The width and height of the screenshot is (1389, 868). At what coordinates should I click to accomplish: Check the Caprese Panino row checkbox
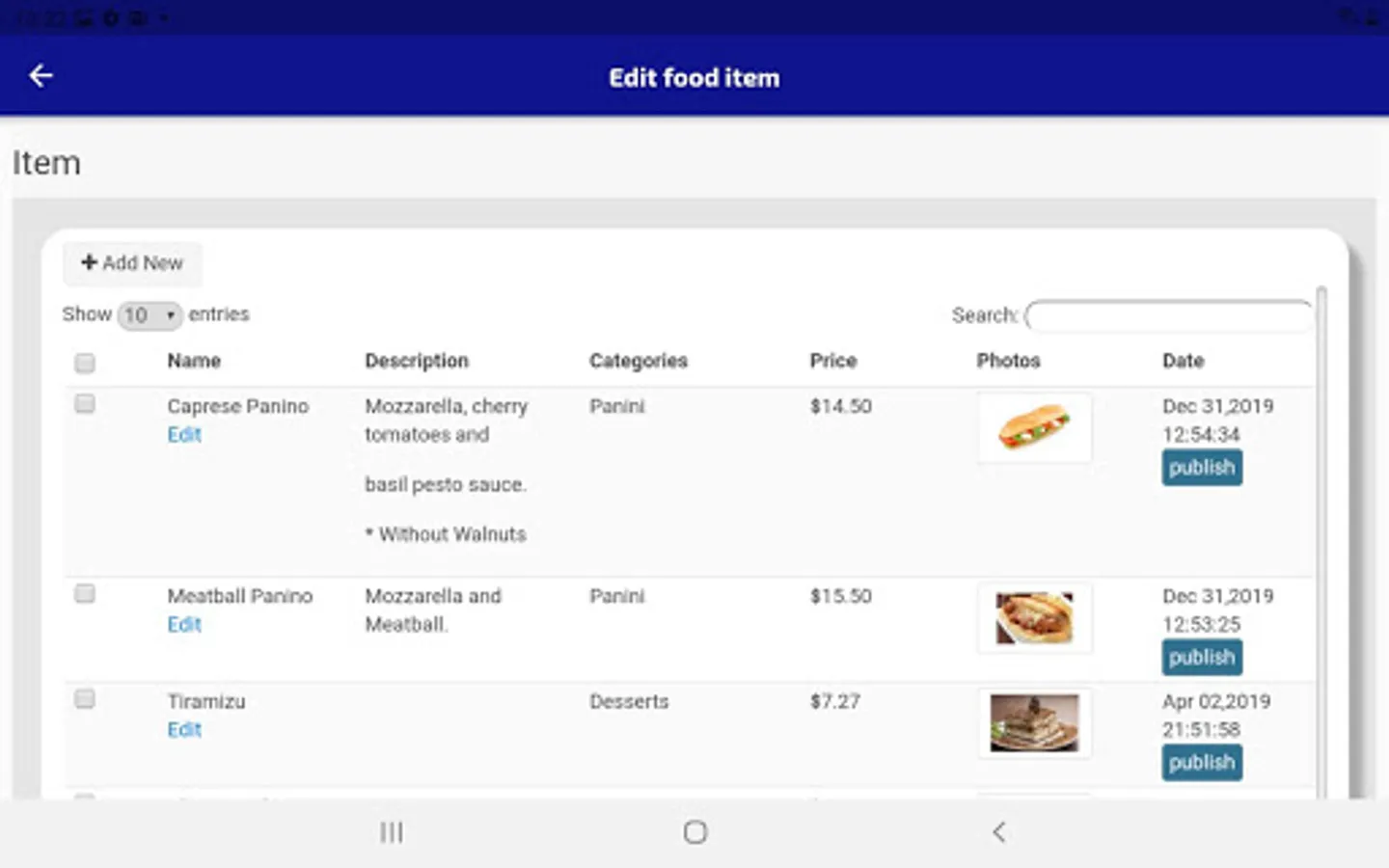85,404
